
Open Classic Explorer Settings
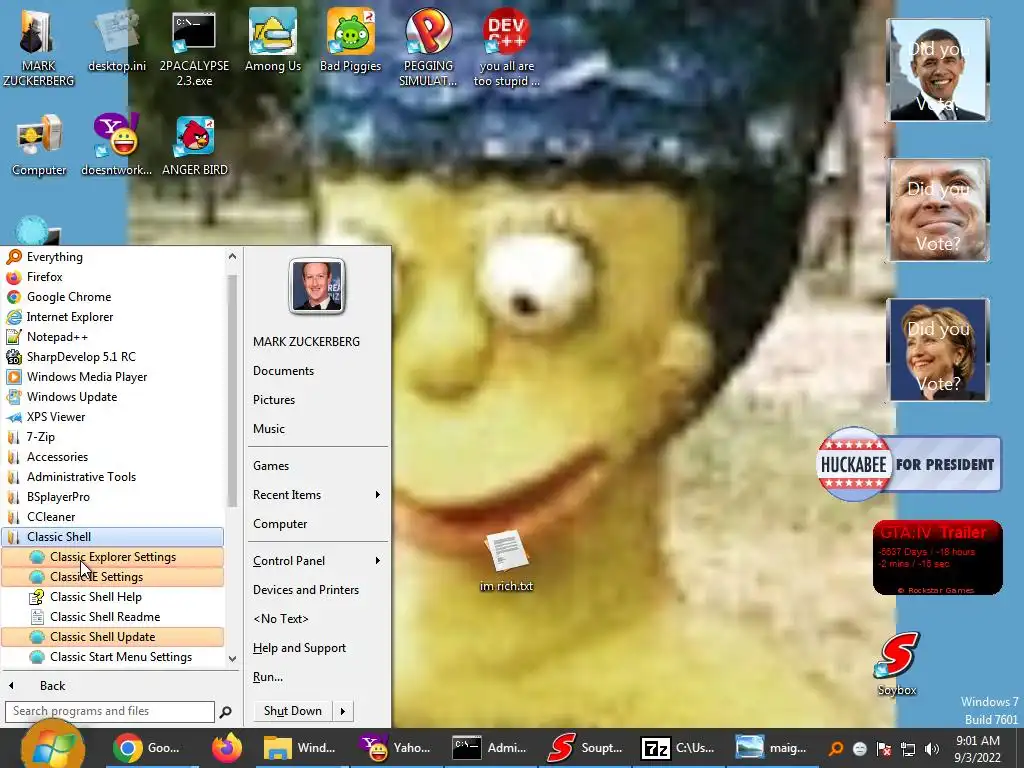pos(112,557)
